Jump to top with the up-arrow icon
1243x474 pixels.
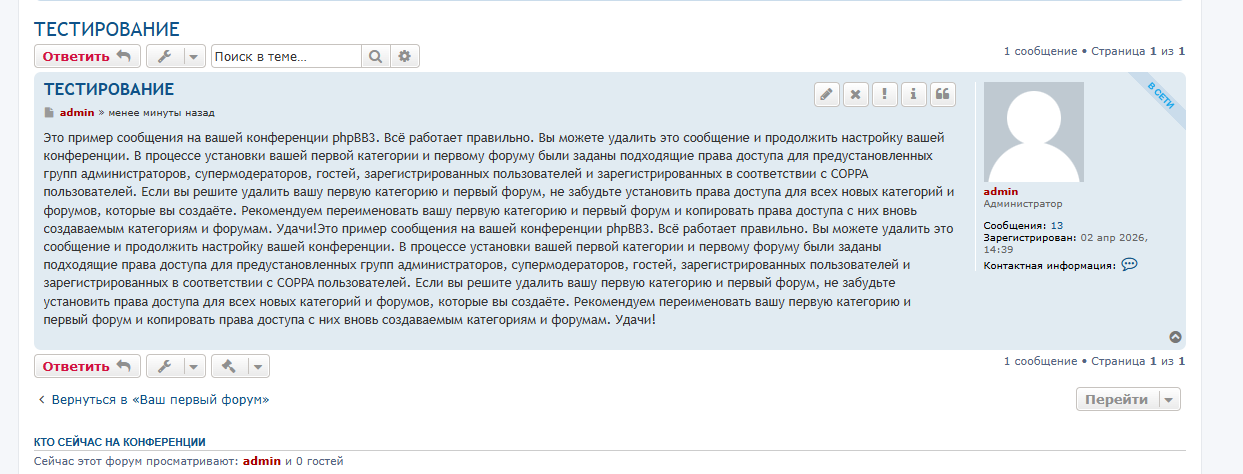(1176, 337)
